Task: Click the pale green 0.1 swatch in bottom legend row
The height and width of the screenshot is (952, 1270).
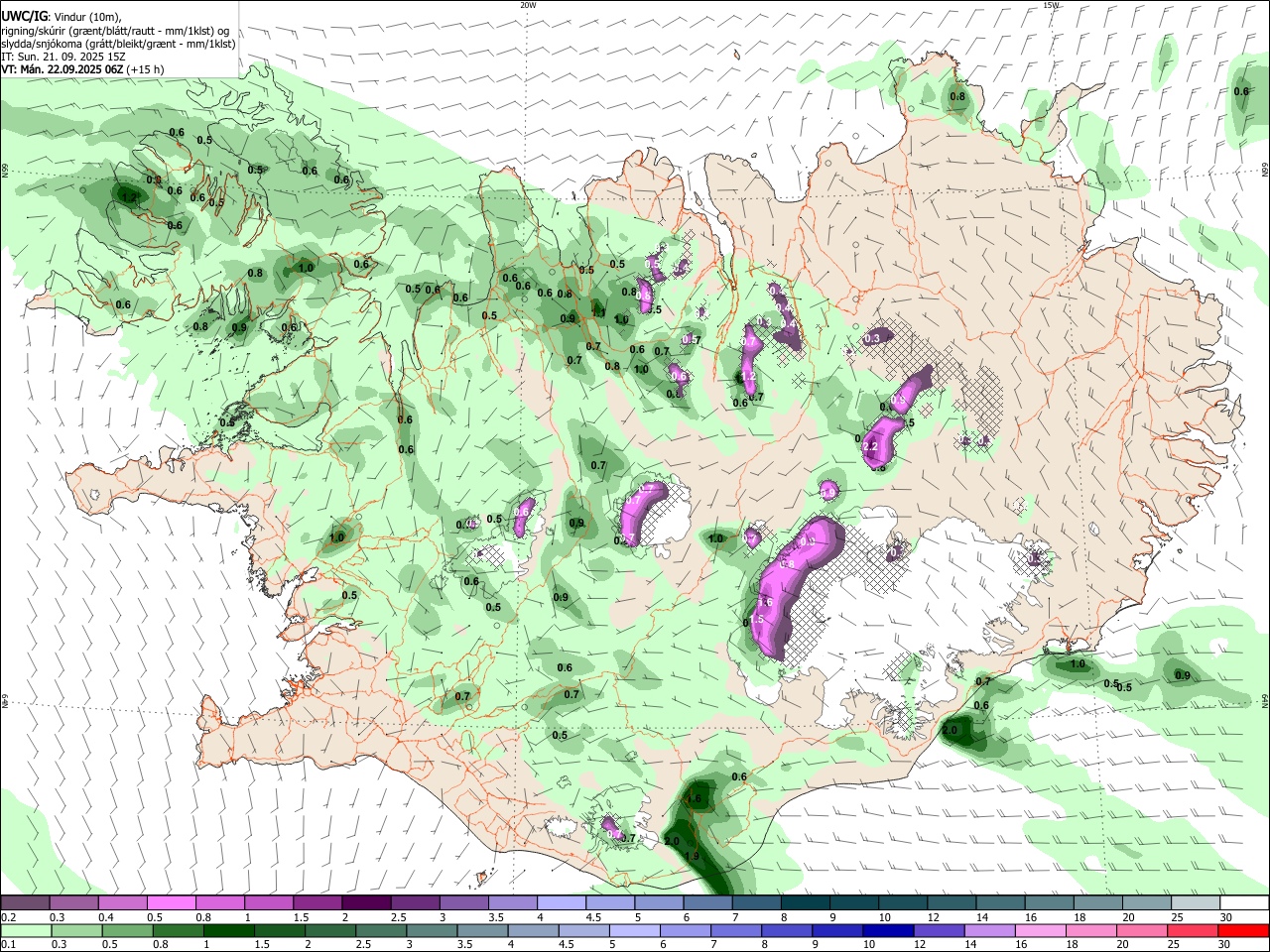Action: point(26,930)
